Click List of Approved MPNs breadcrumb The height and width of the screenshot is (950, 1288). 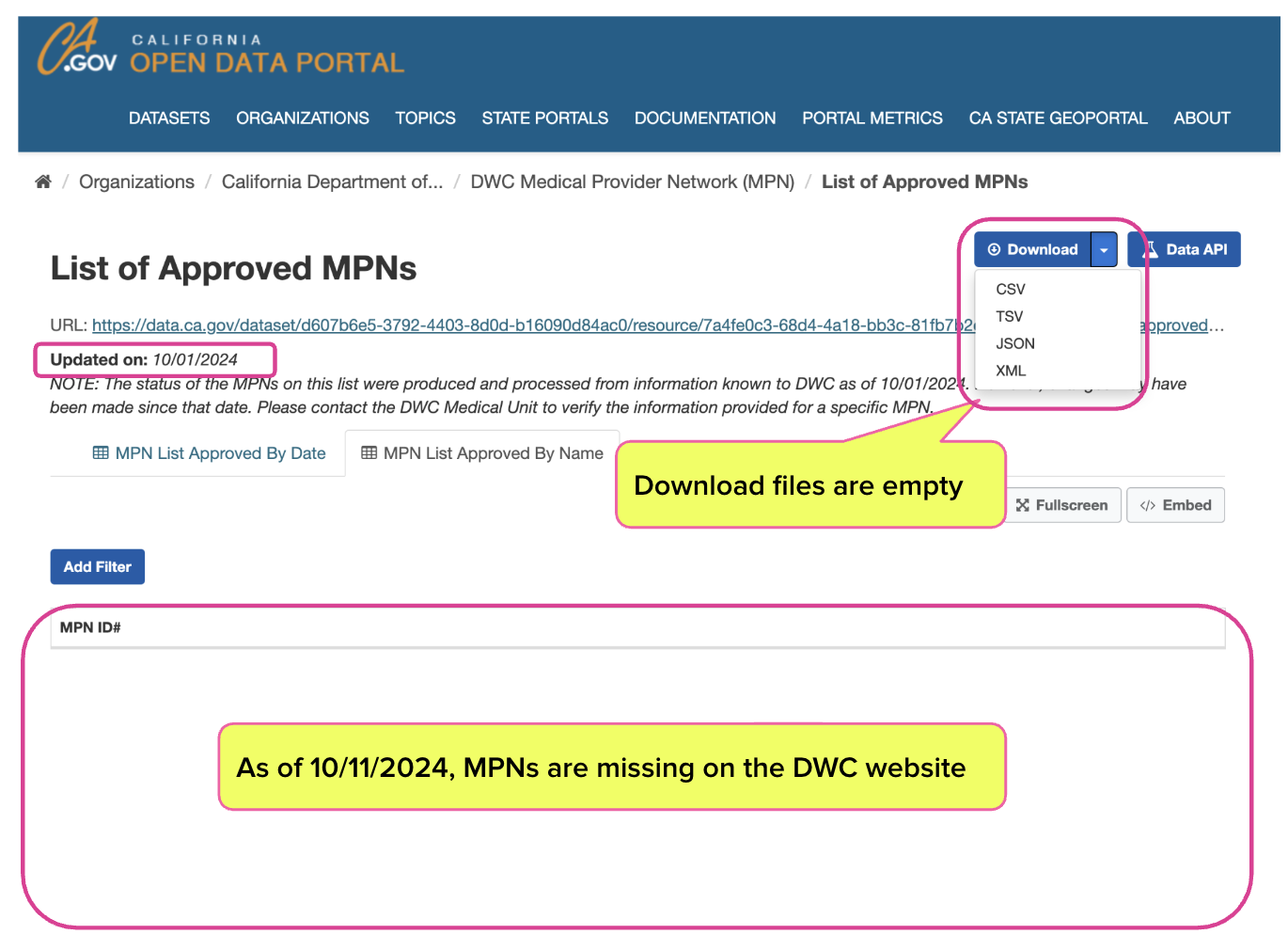925,182
